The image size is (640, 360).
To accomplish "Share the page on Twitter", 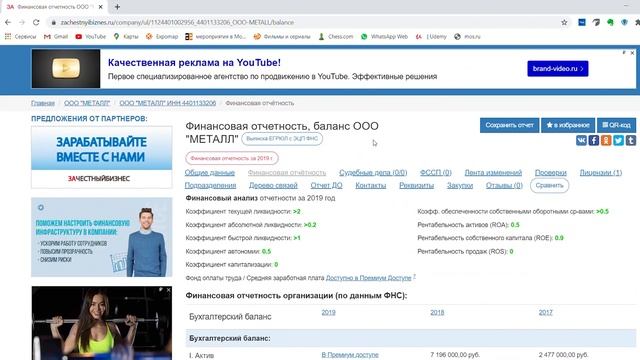I will [x=618, y=140].
